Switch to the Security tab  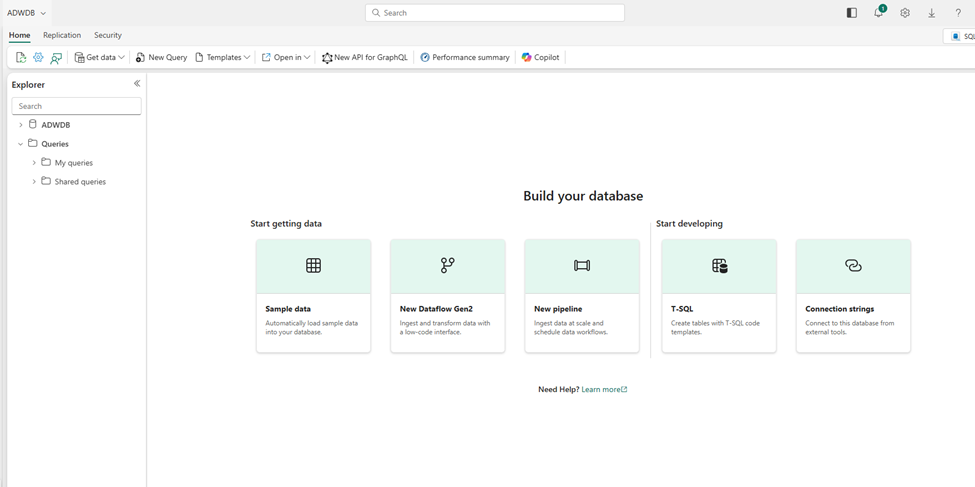(108, 35)
